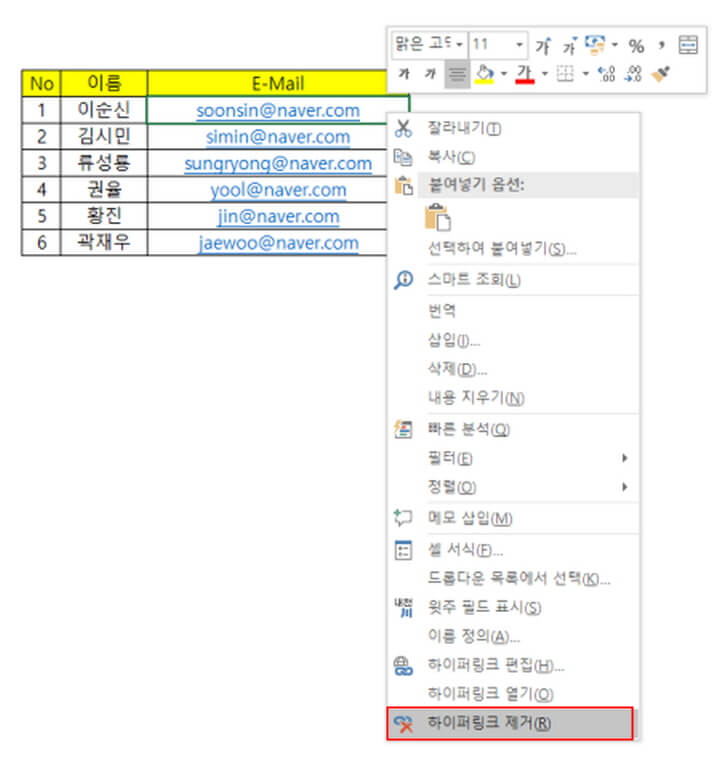Toggle italic formatting in mini toolbar
This screenshot has width=720, height=757.
tap(430, 74)
